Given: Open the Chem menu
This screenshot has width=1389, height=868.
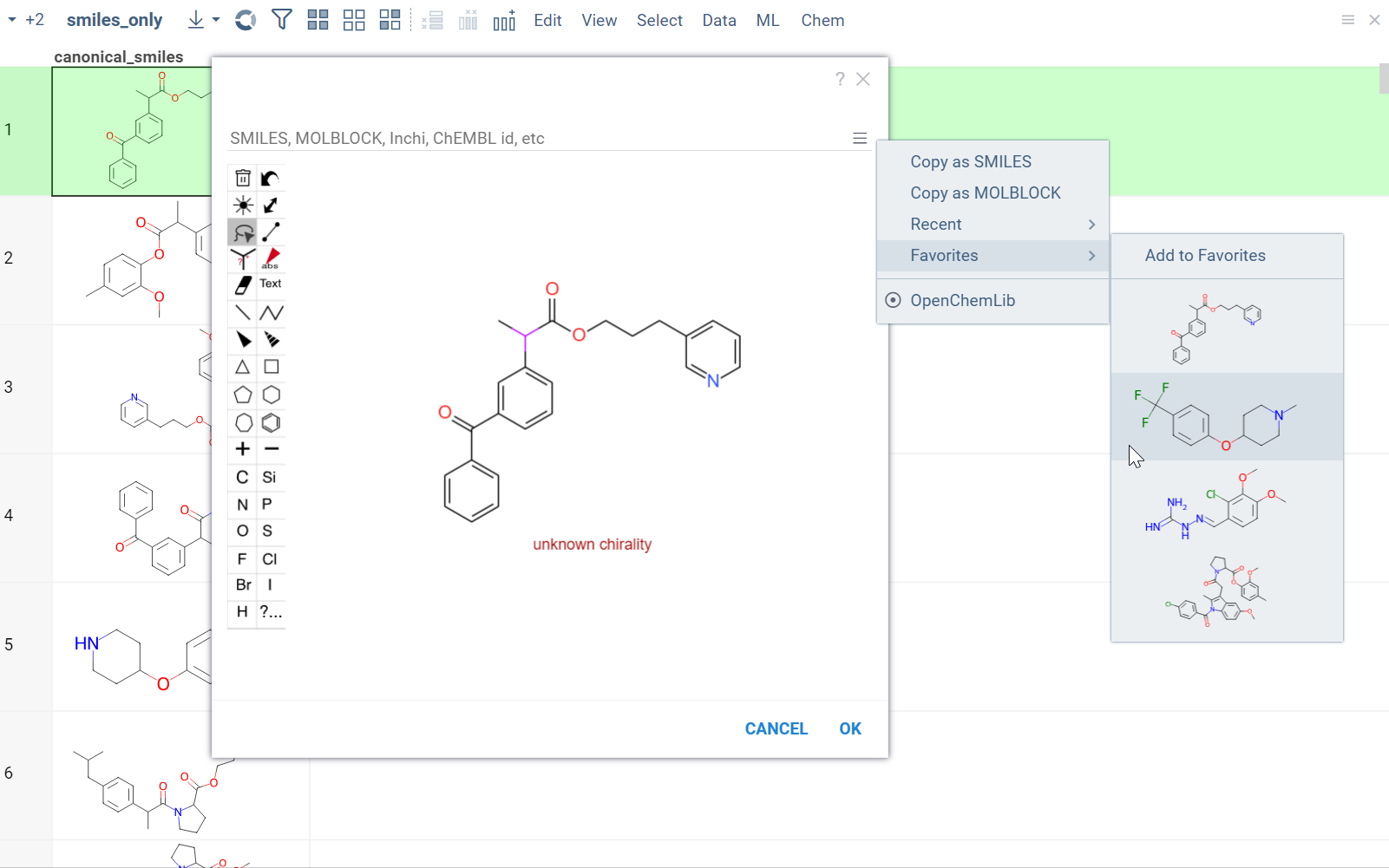Looking at the screenshot, I should click(822, 20).
